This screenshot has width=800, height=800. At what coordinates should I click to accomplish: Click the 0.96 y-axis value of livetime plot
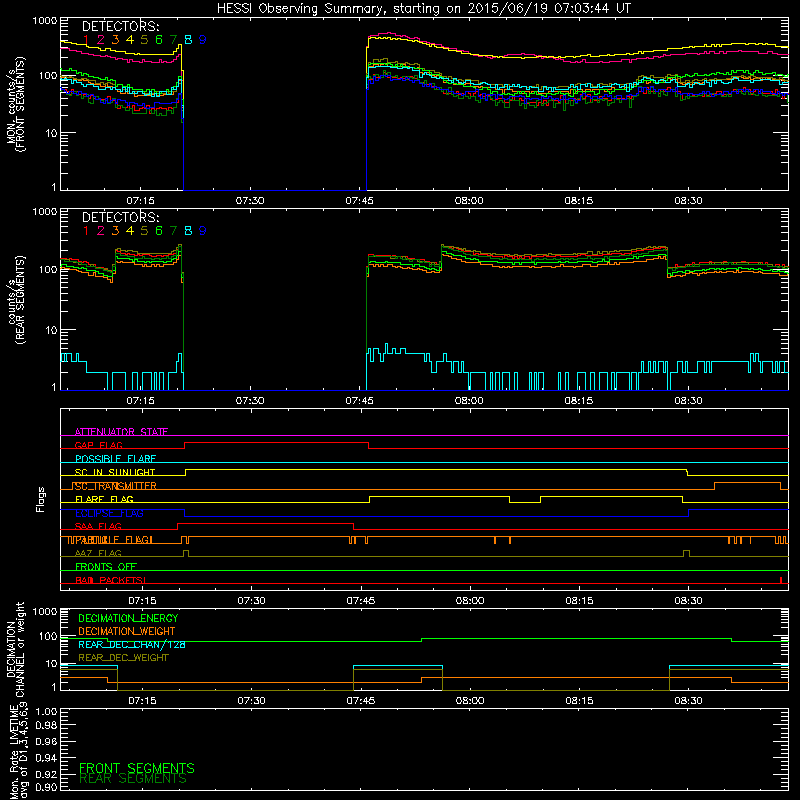46,741
